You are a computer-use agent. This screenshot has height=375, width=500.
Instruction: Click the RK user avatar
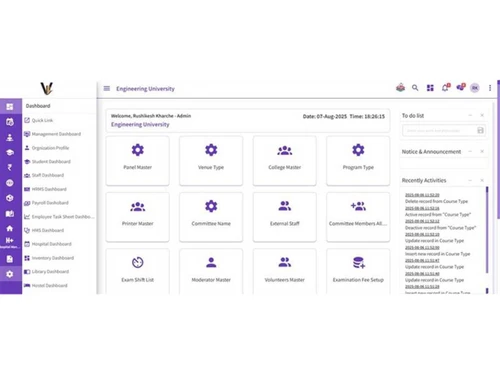tap(475, 88)
